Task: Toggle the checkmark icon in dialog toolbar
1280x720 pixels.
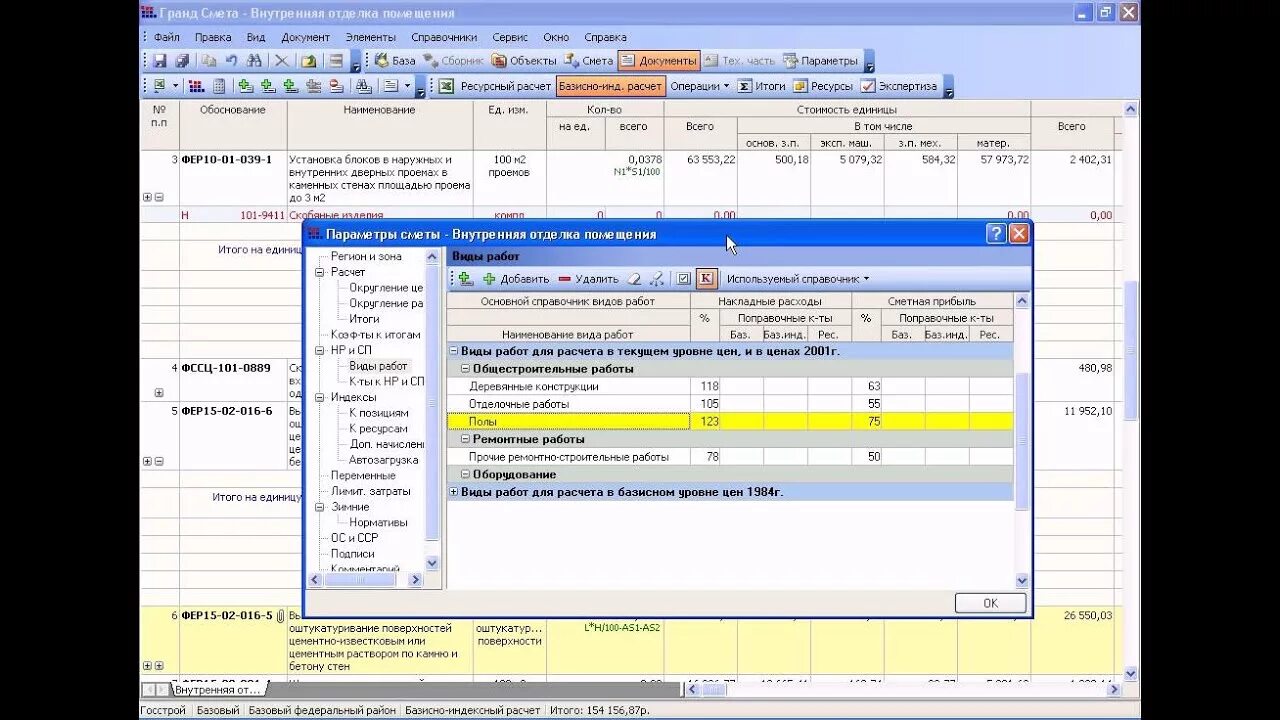Action: tap(683, 279)
